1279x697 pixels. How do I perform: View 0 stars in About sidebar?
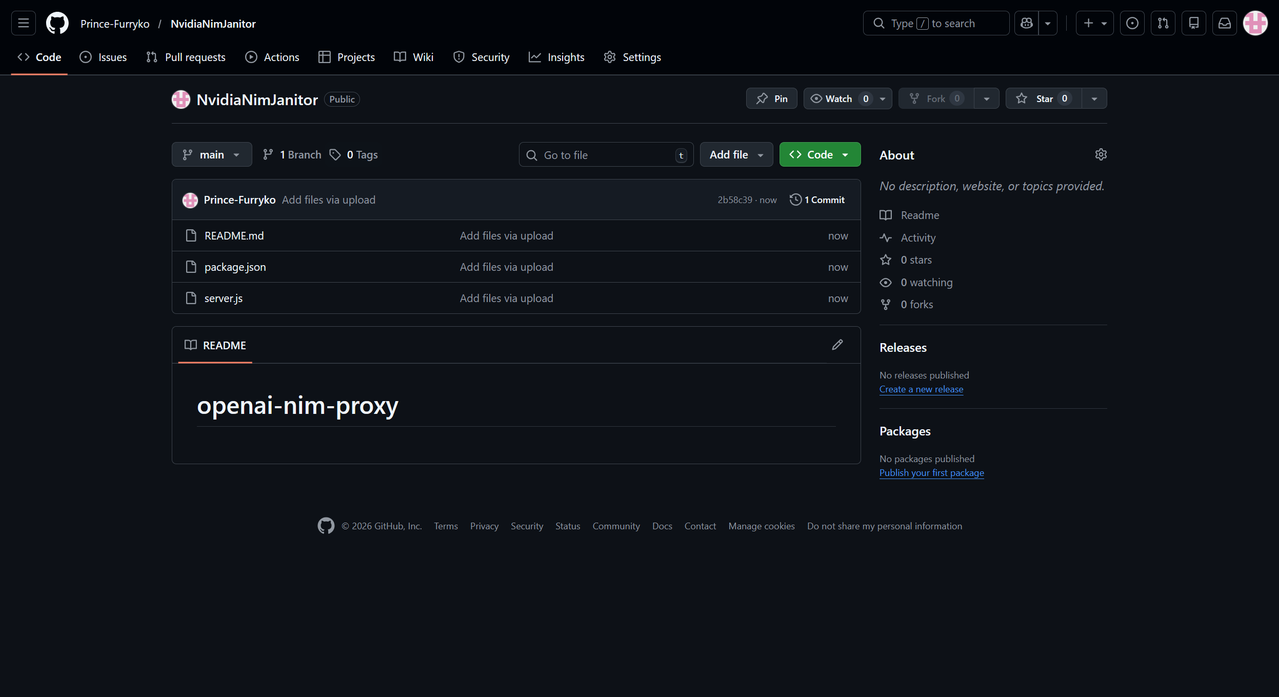[906, 260]
